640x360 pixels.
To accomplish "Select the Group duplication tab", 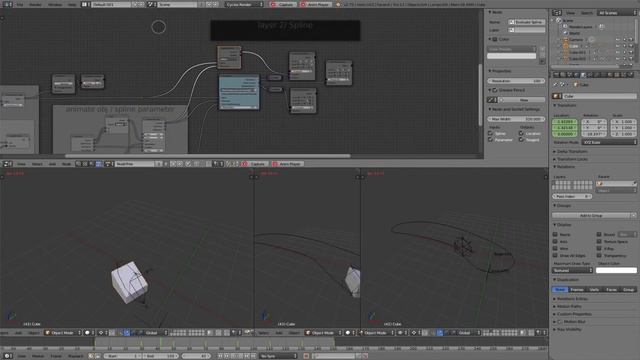I will (628, 289).
